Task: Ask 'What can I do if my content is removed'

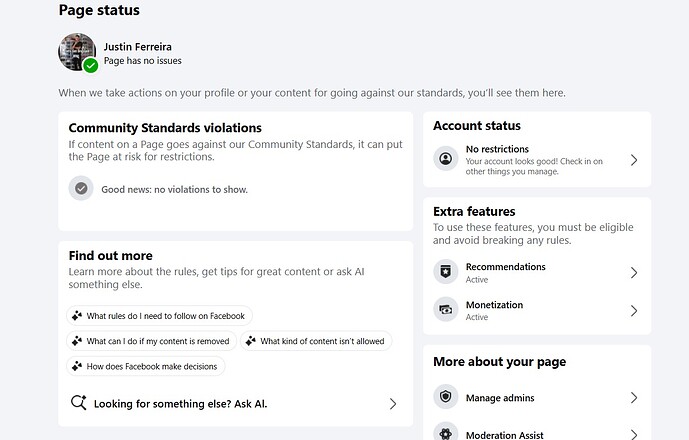Action: [152, 341]
